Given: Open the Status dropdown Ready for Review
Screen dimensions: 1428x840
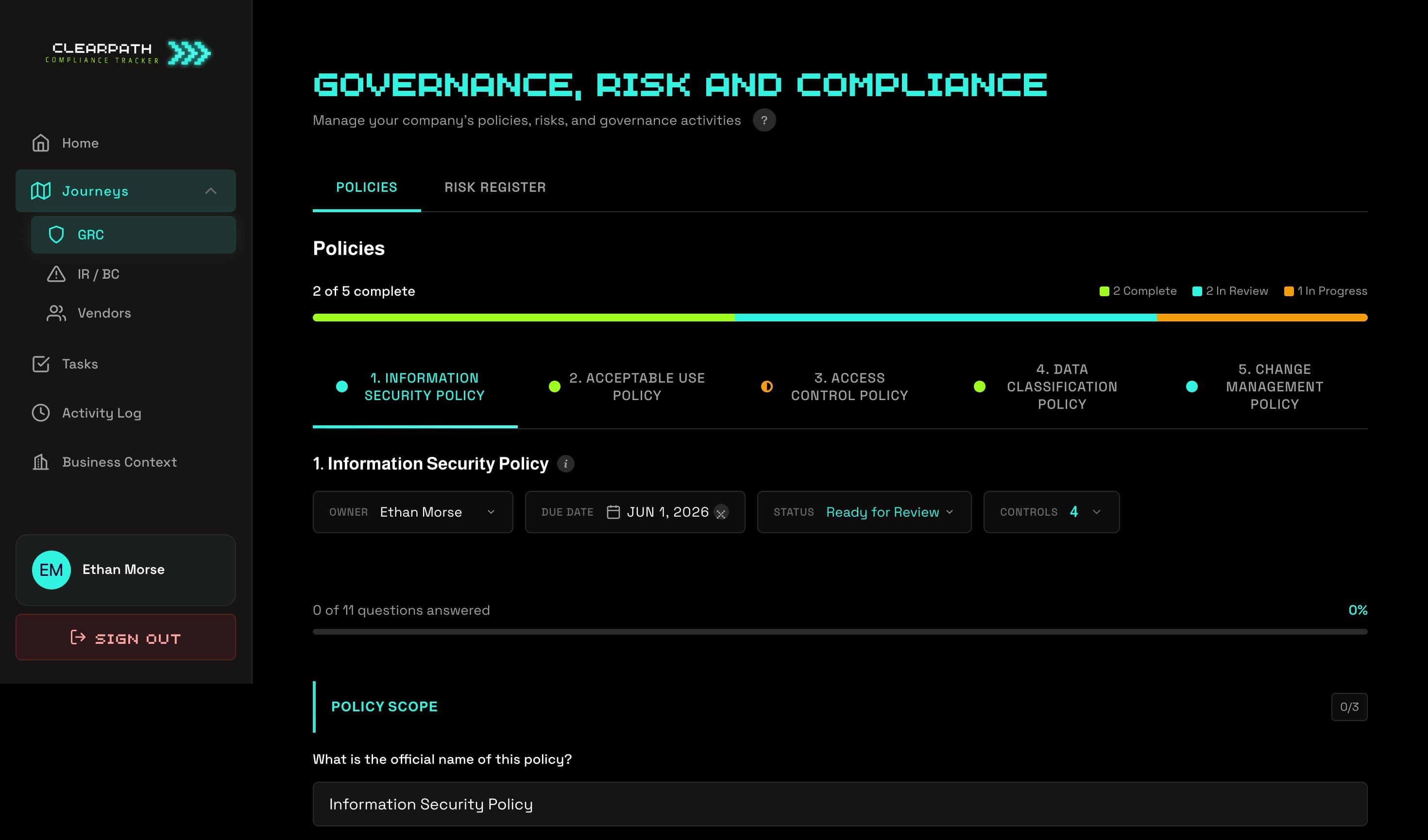Looking at the screenshot, I should [864, 512].
